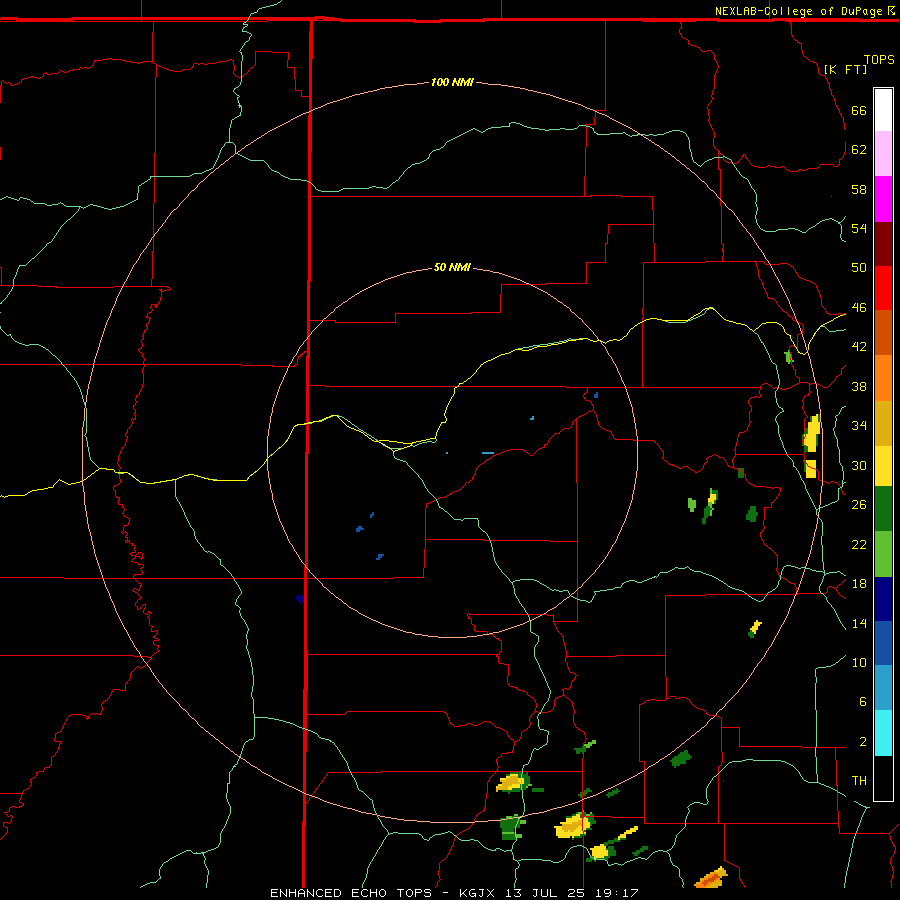900x900 pixels.
Task: Click the '26' legend value
Action: pyautogui.click(x=859, y=505)
